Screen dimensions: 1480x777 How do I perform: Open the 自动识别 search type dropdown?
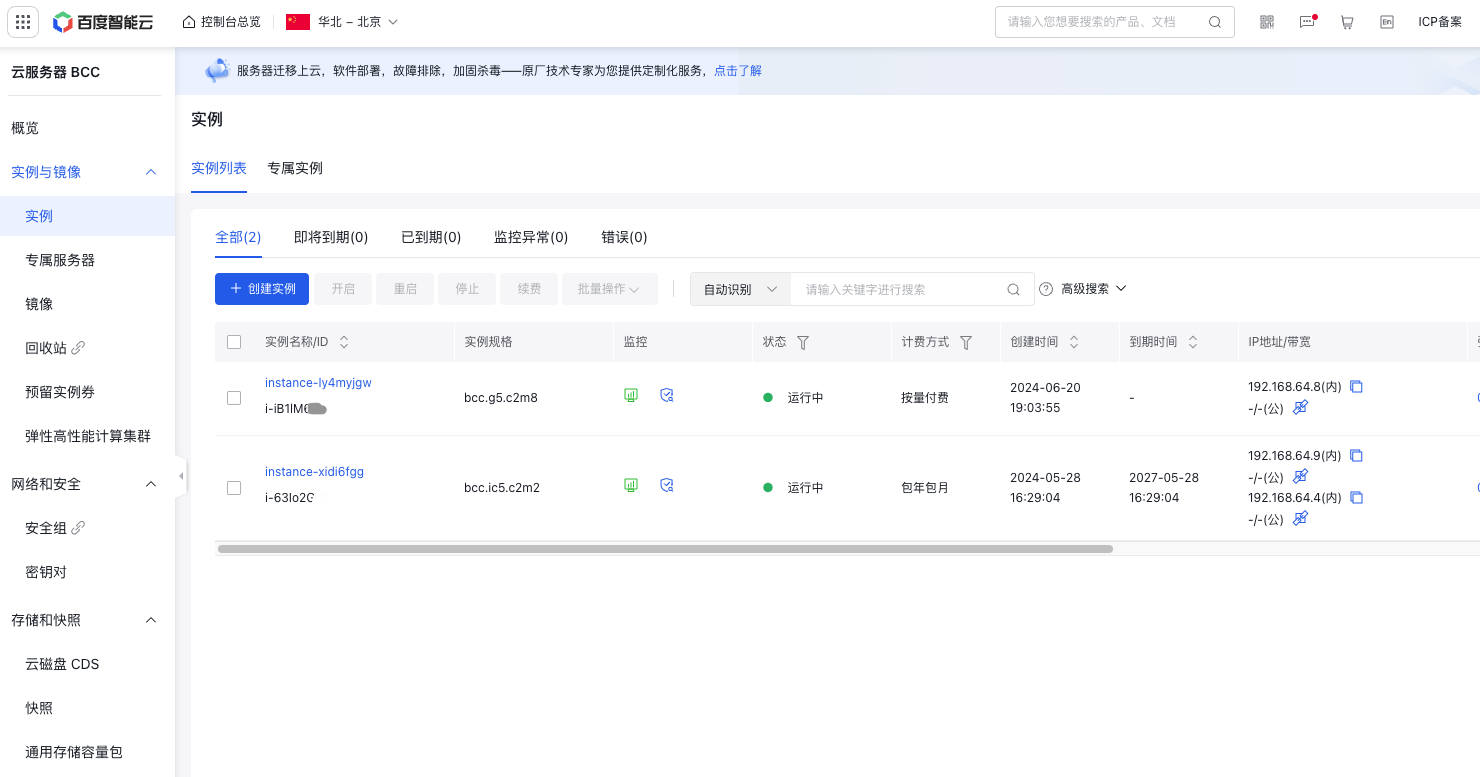740,289
